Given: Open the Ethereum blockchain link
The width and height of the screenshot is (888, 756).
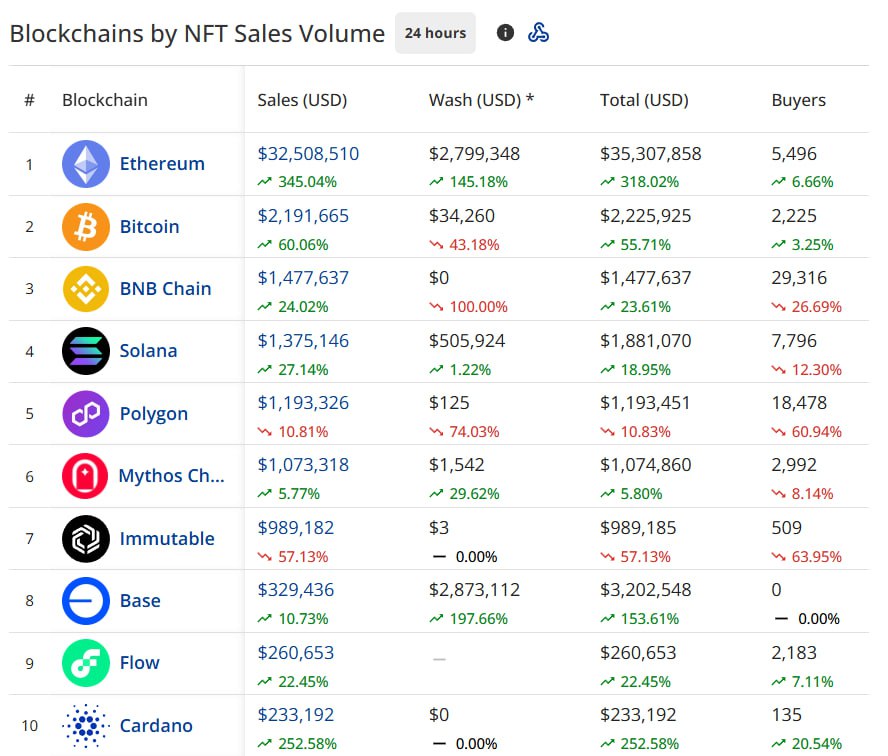Looking at the screenshot, I should 162,164.
